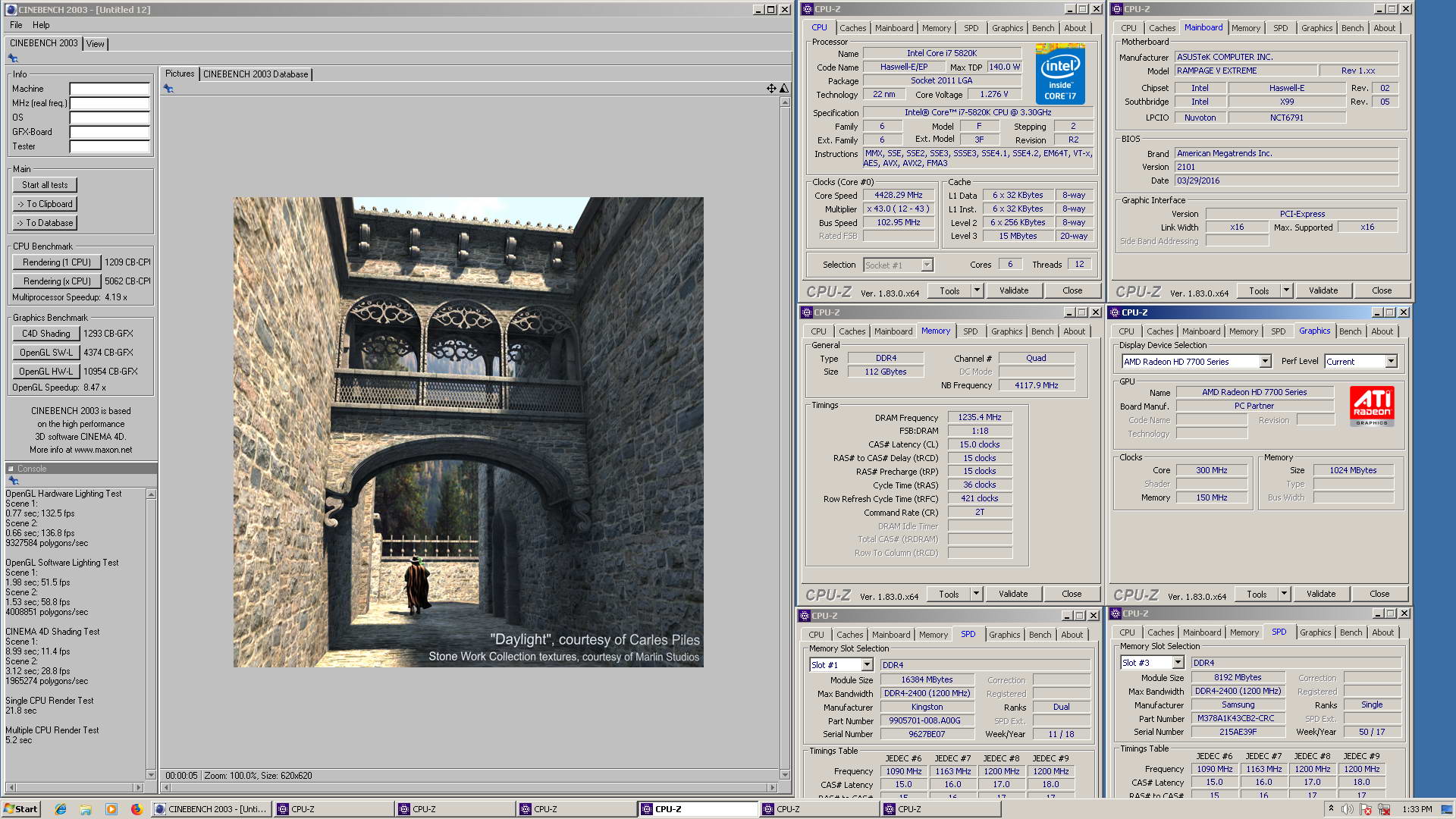Switch to the View tab in CINEBENCH
This screenshot has height=819, width=1456.
[95, 44]
